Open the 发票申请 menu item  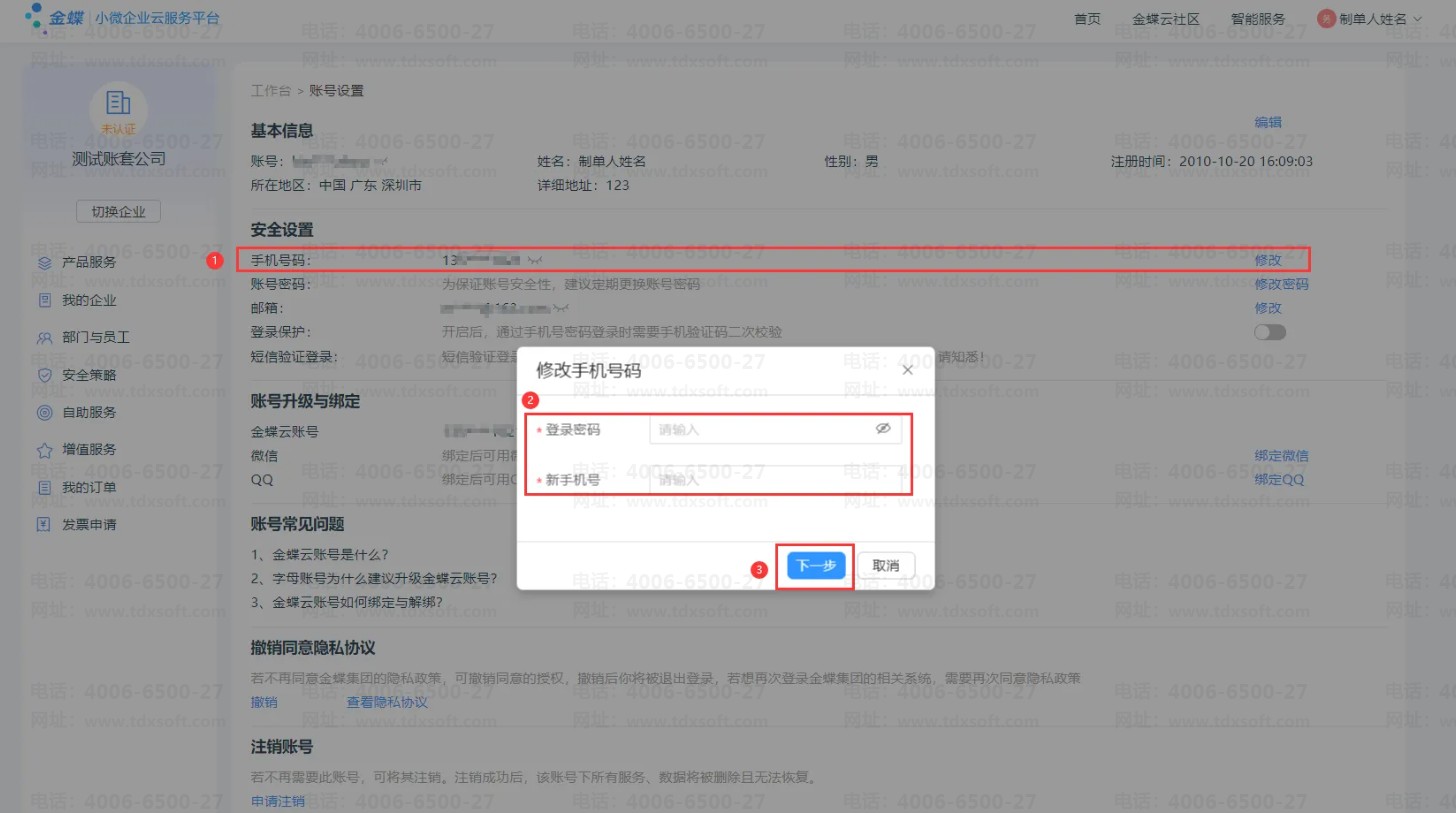pos(89,524)
